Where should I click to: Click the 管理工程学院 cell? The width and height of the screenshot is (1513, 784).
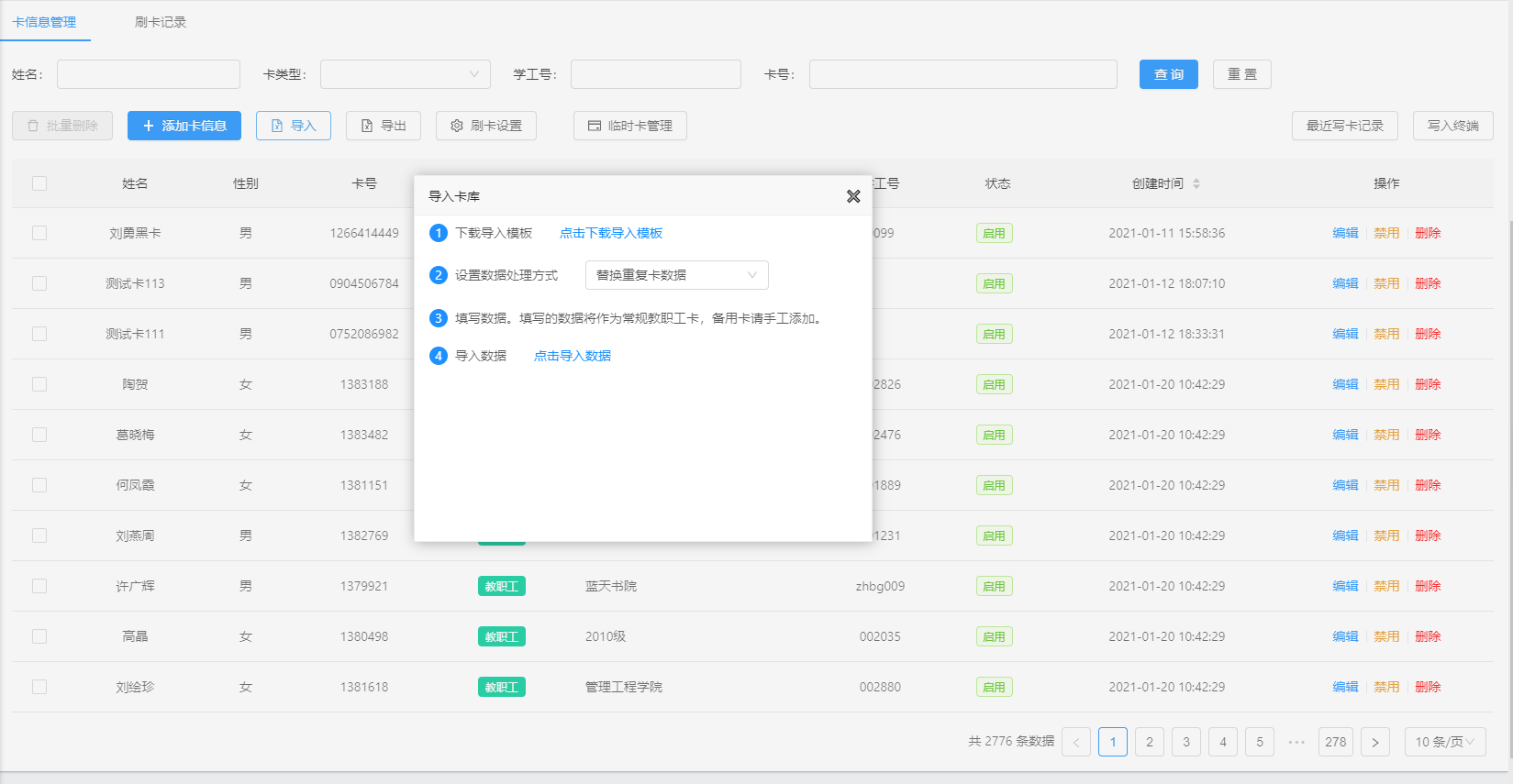click(624, 687)
